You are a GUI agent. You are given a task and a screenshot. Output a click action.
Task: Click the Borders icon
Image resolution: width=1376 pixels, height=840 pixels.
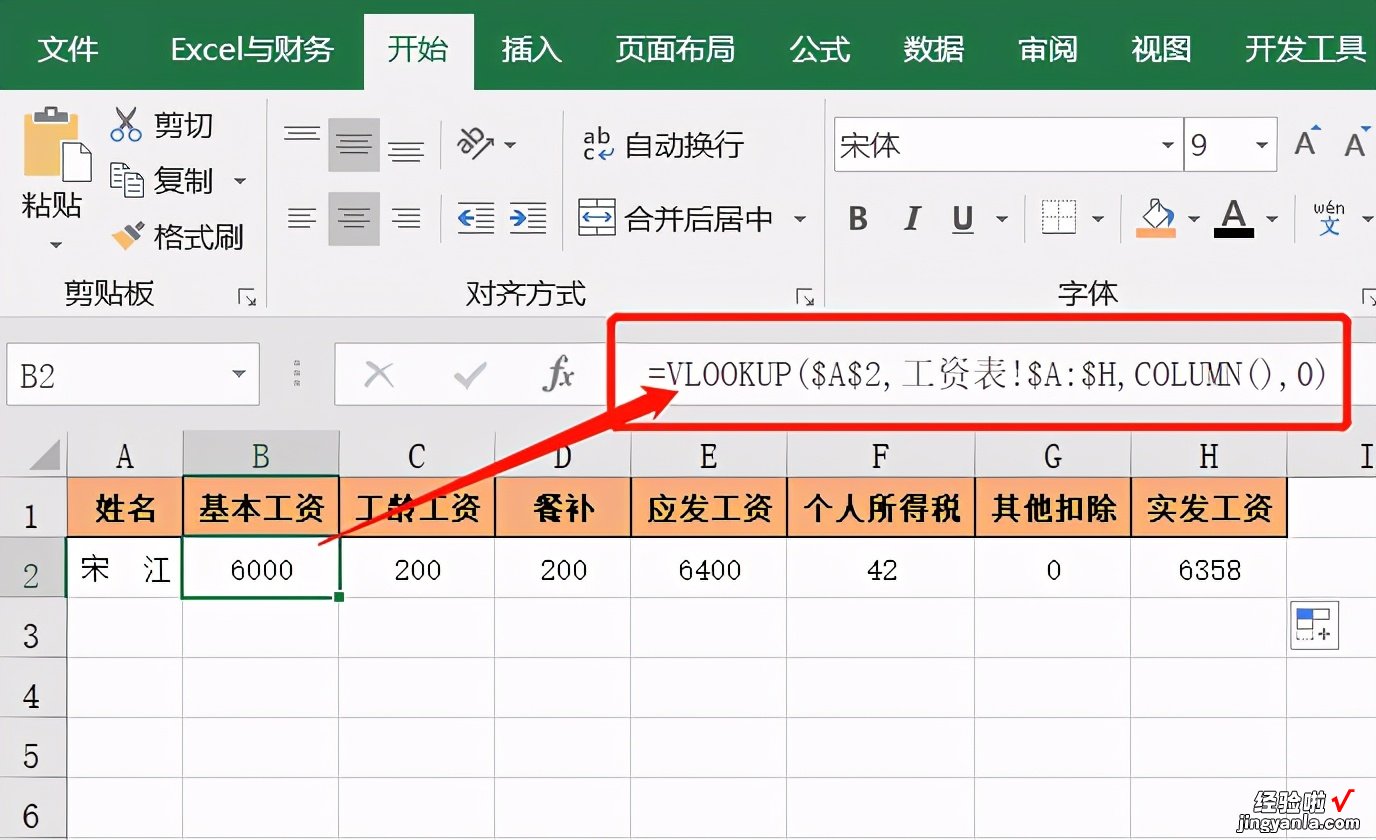coord(1058,218)
